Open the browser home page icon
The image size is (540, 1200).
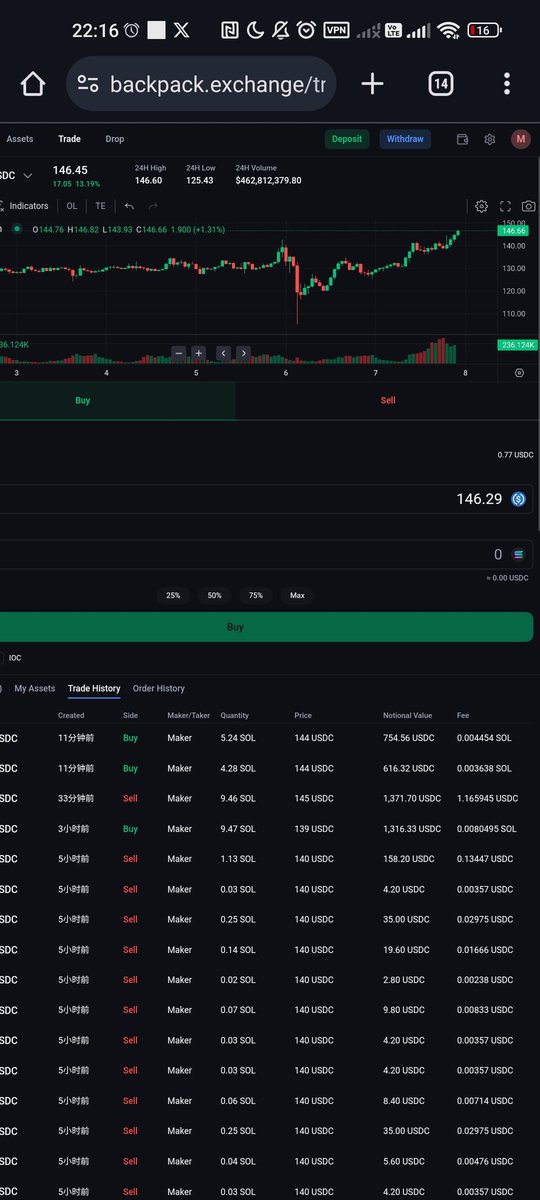[x=33, y=84]
